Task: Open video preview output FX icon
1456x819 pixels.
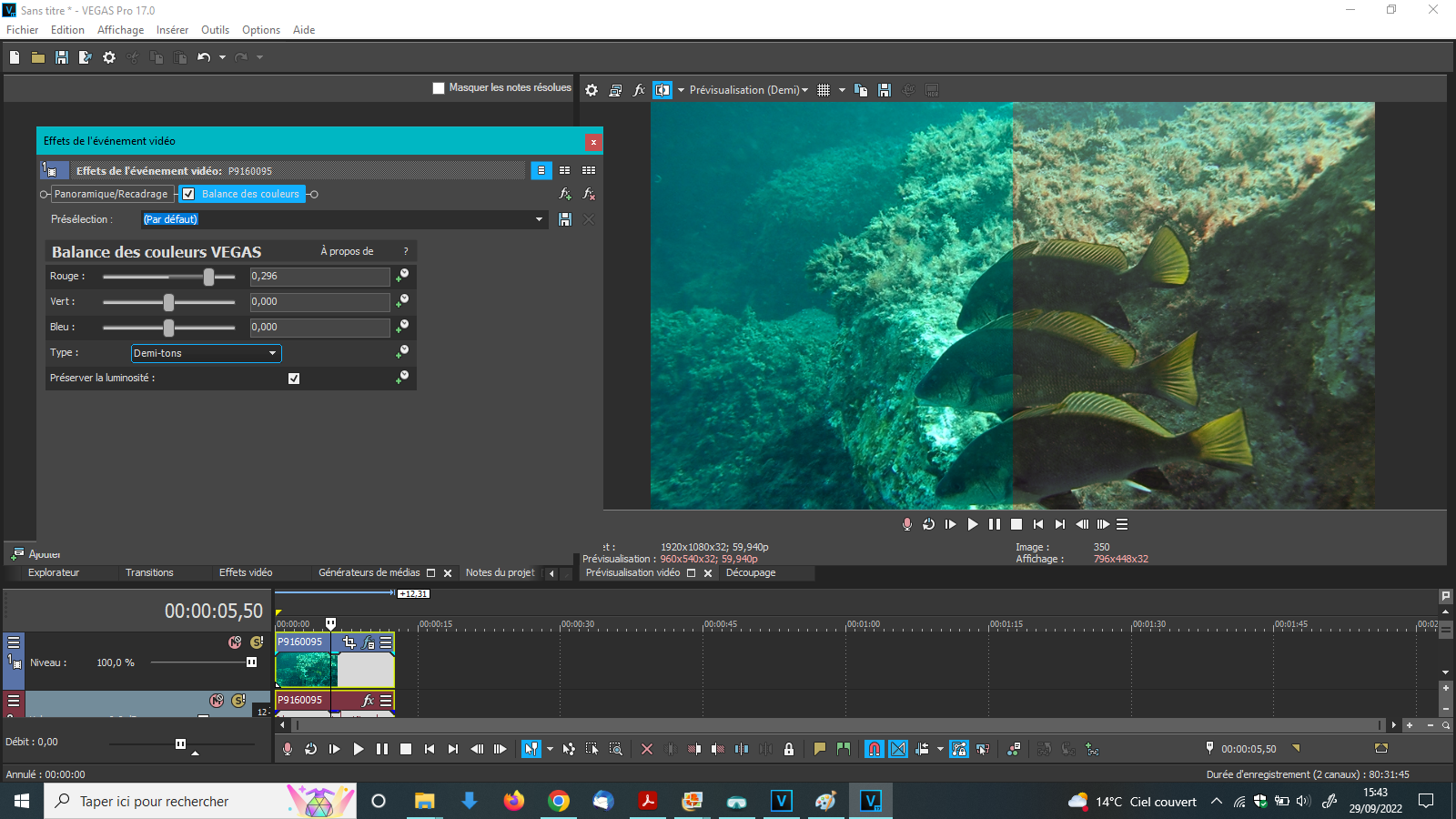Action: click(x=639, y=90)
